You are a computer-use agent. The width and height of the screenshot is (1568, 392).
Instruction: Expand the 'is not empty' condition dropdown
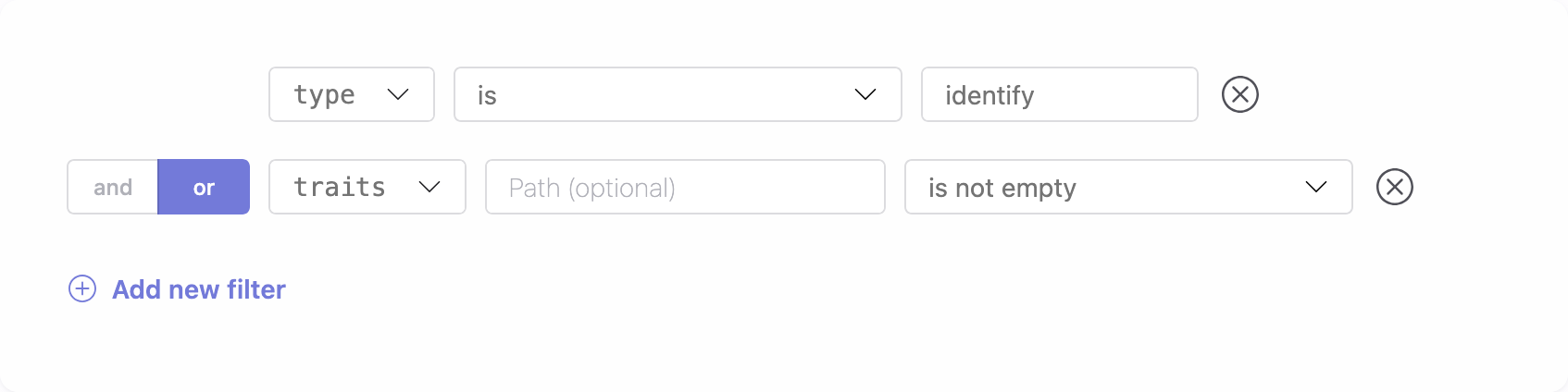click(1127, 187)
